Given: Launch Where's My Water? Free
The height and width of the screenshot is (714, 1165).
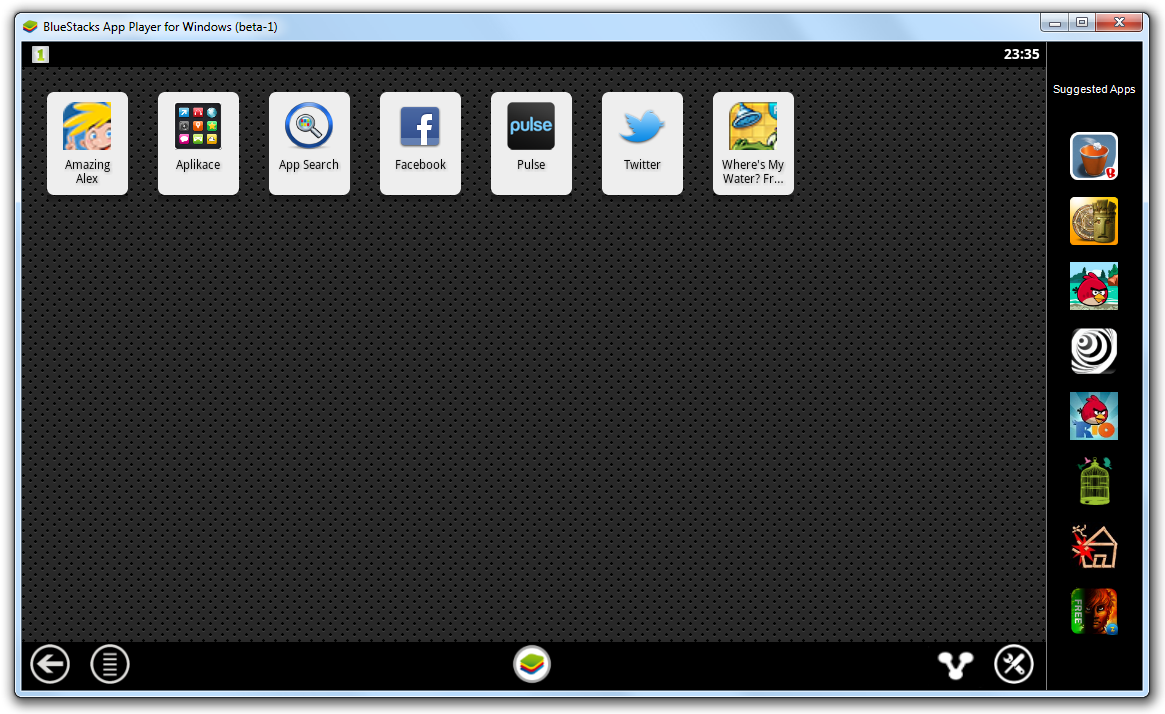Looking at the screenshot, I should [753, 143].
